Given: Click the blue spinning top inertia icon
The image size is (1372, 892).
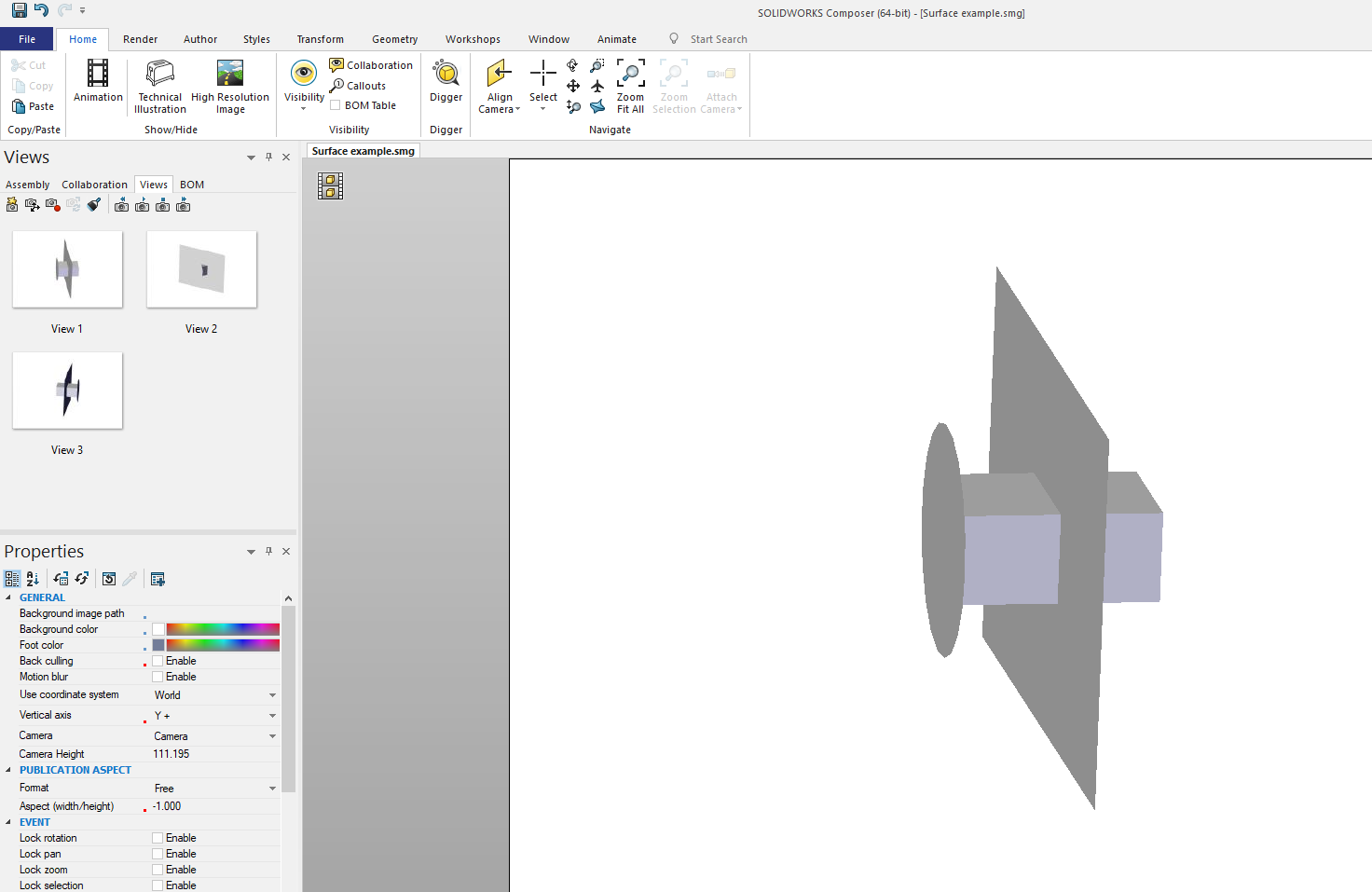Looking at the screenshot, I should tap(597, 107).
